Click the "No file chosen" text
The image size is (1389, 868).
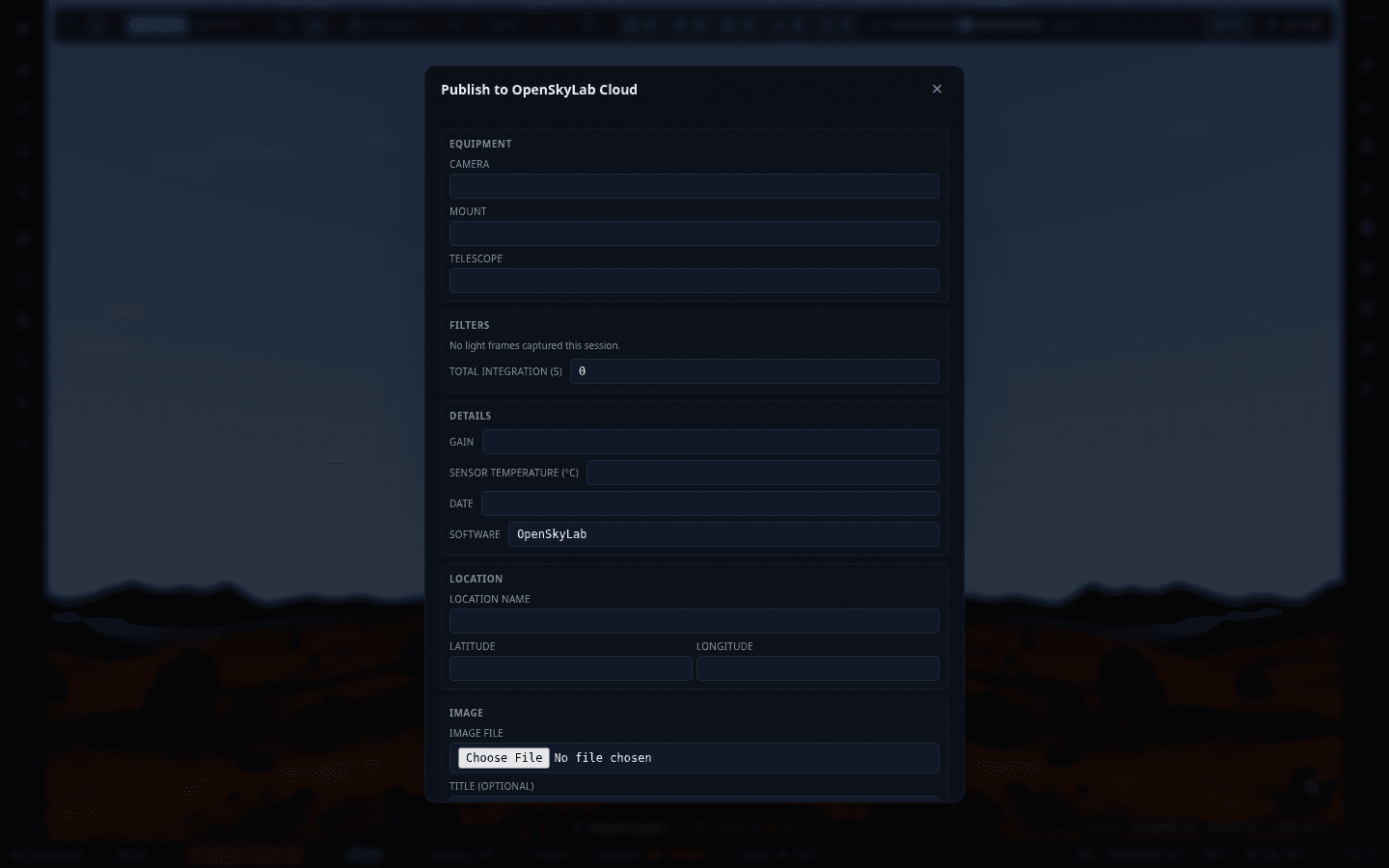coord(603,758)
